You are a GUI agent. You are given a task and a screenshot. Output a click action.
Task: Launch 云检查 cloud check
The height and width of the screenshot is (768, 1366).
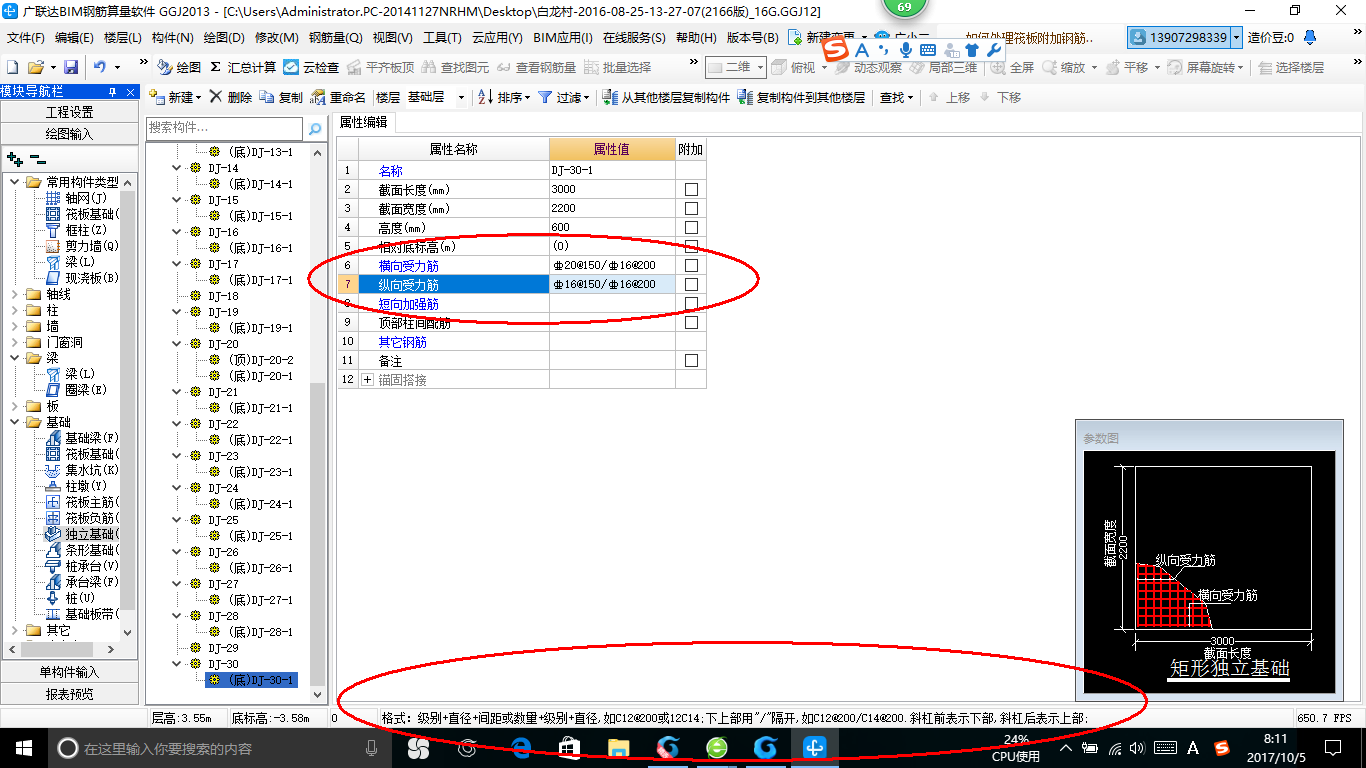pyautogui.click(x=311, y=67)
